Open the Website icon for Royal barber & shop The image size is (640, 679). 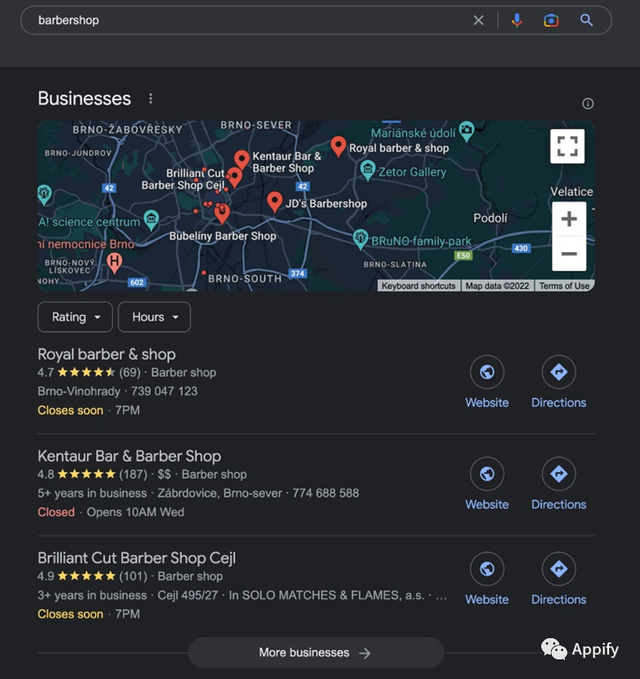pos(487,372)
